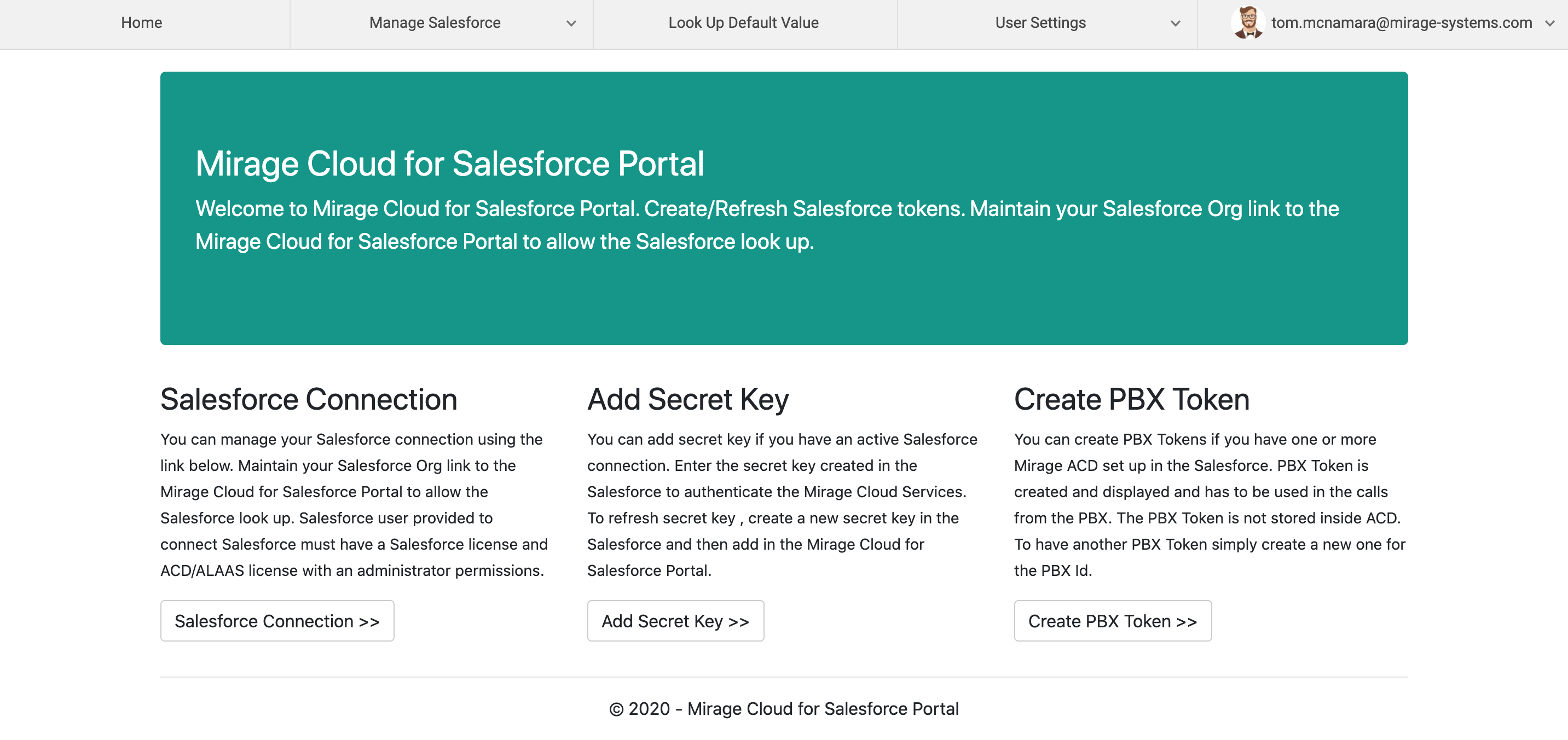This screenshot has height=740, width=1568.
Task: Open the Home nav item
Action: 141,23
